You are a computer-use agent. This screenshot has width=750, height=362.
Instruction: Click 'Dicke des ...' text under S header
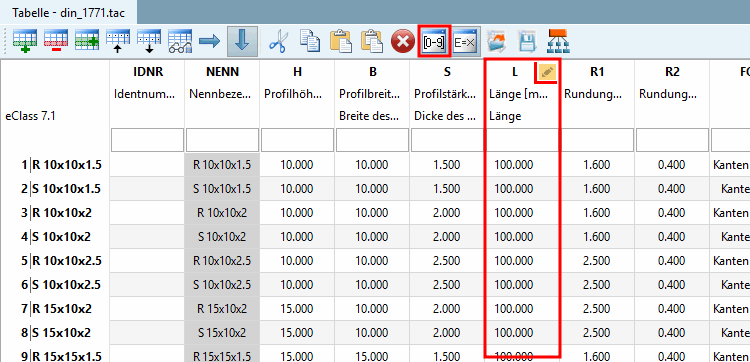pos(444,116)
